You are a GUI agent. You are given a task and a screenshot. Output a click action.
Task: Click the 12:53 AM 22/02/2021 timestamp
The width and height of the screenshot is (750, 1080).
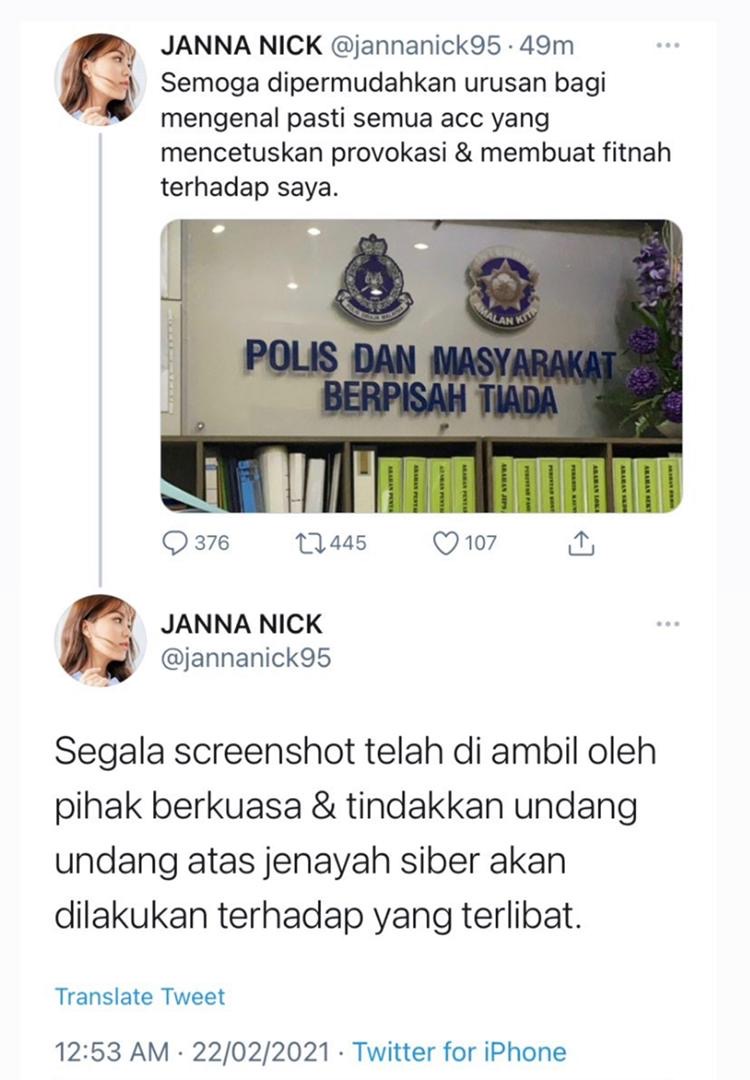tap(192, 1052)
